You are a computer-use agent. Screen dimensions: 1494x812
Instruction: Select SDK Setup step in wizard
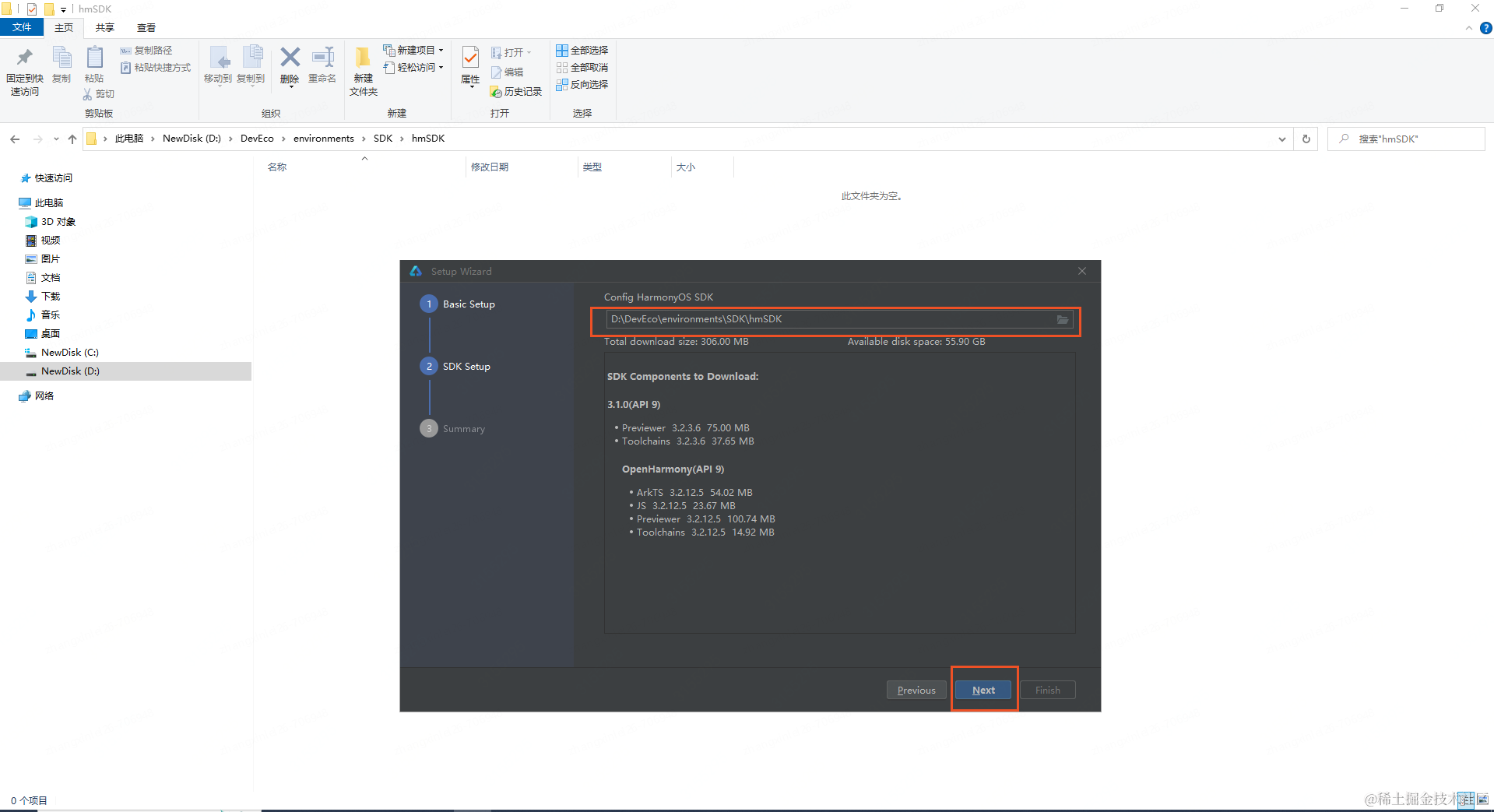tap(456, 366)
